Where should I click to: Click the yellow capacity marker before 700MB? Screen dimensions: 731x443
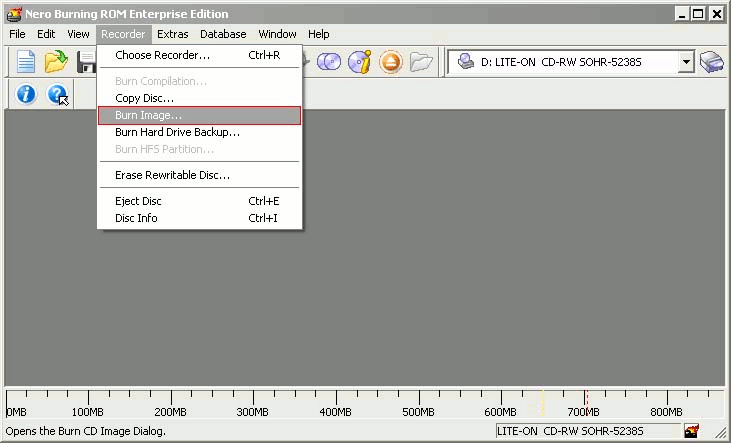543,403
